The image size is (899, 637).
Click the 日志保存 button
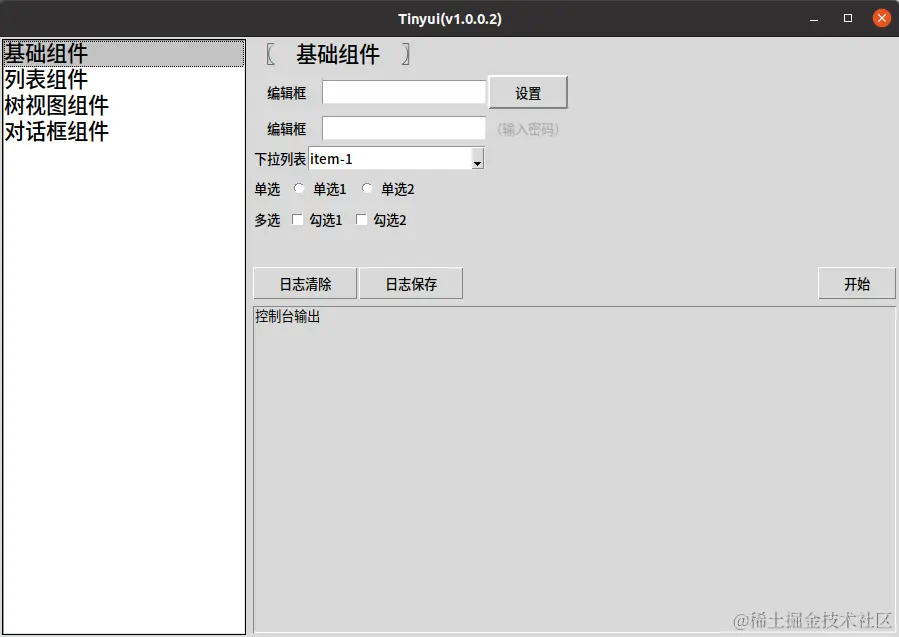pos(411,284)
